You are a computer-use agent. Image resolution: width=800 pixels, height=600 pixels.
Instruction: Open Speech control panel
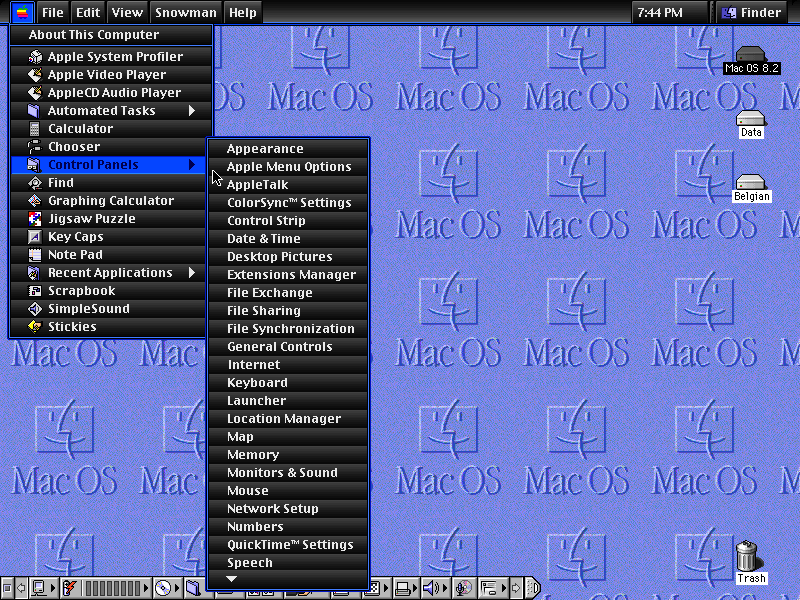[288, 563]
